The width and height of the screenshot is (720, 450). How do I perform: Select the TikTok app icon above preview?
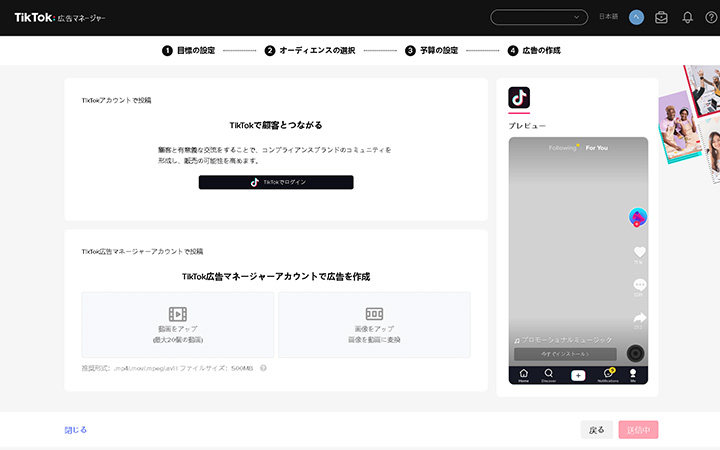tap(519, 97)
